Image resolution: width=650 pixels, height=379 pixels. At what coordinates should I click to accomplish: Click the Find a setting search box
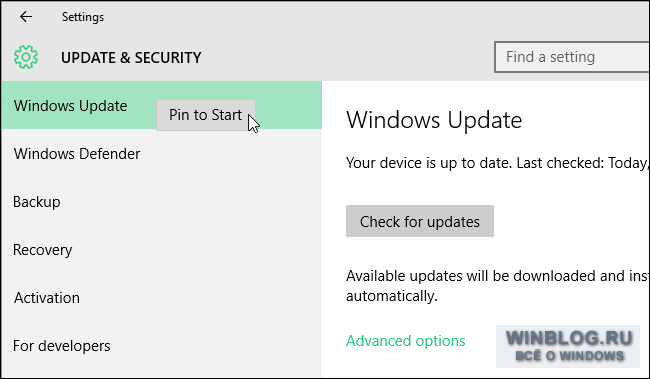click(x=572, y=57)
